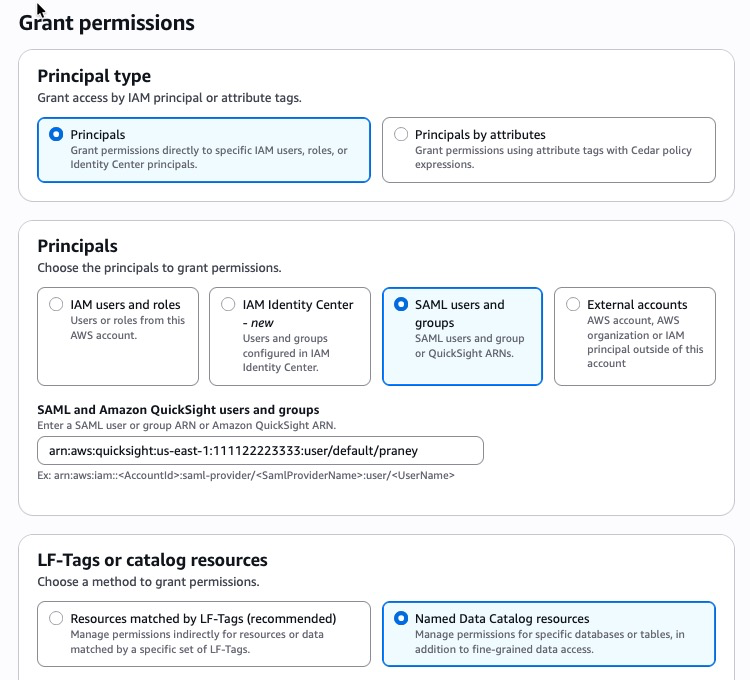Click the Principals section heading
The height and width of the screenshot is (680, 750).
pos(77,246)
